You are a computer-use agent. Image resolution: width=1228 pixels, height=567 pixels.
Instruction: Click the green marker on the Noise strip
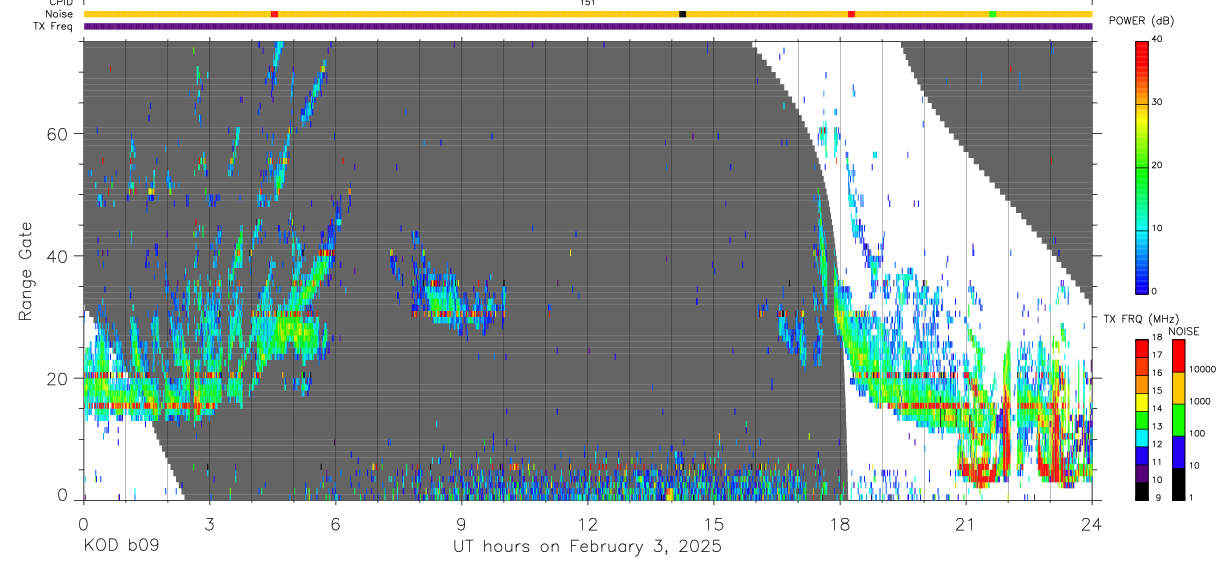[992, 14]
